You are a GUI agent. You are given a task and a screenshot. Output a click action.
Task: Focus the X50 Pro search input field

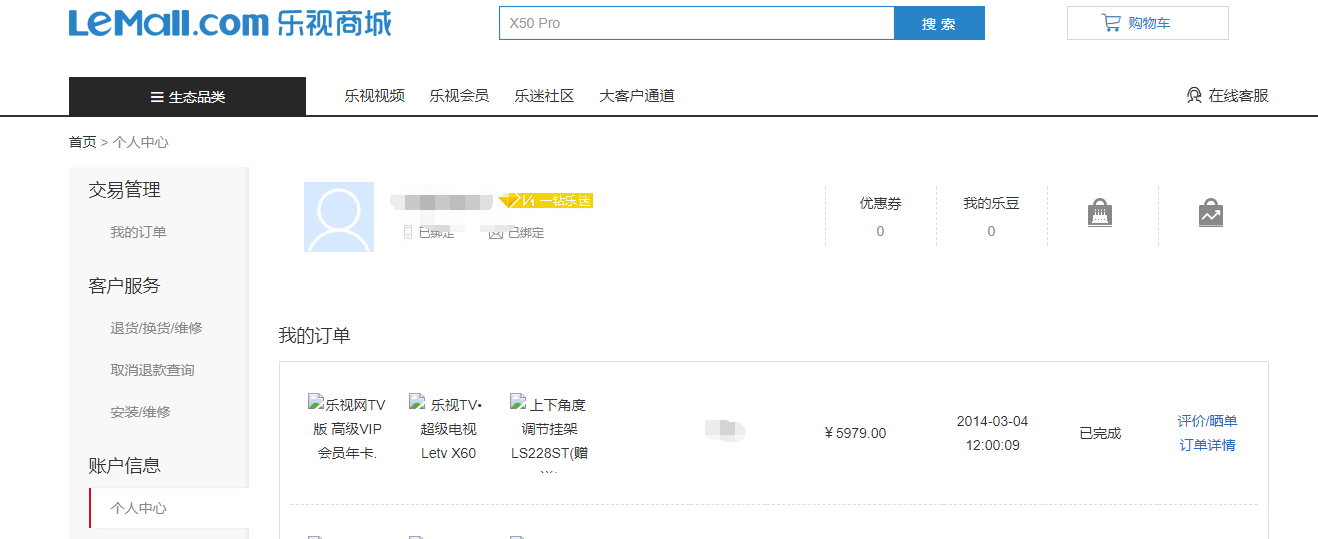696,23
